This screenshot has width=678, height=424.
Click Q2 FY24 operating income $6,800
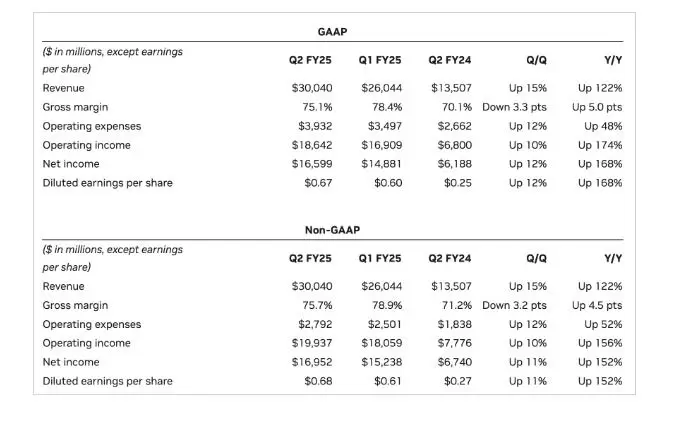(x=454, y=145)
